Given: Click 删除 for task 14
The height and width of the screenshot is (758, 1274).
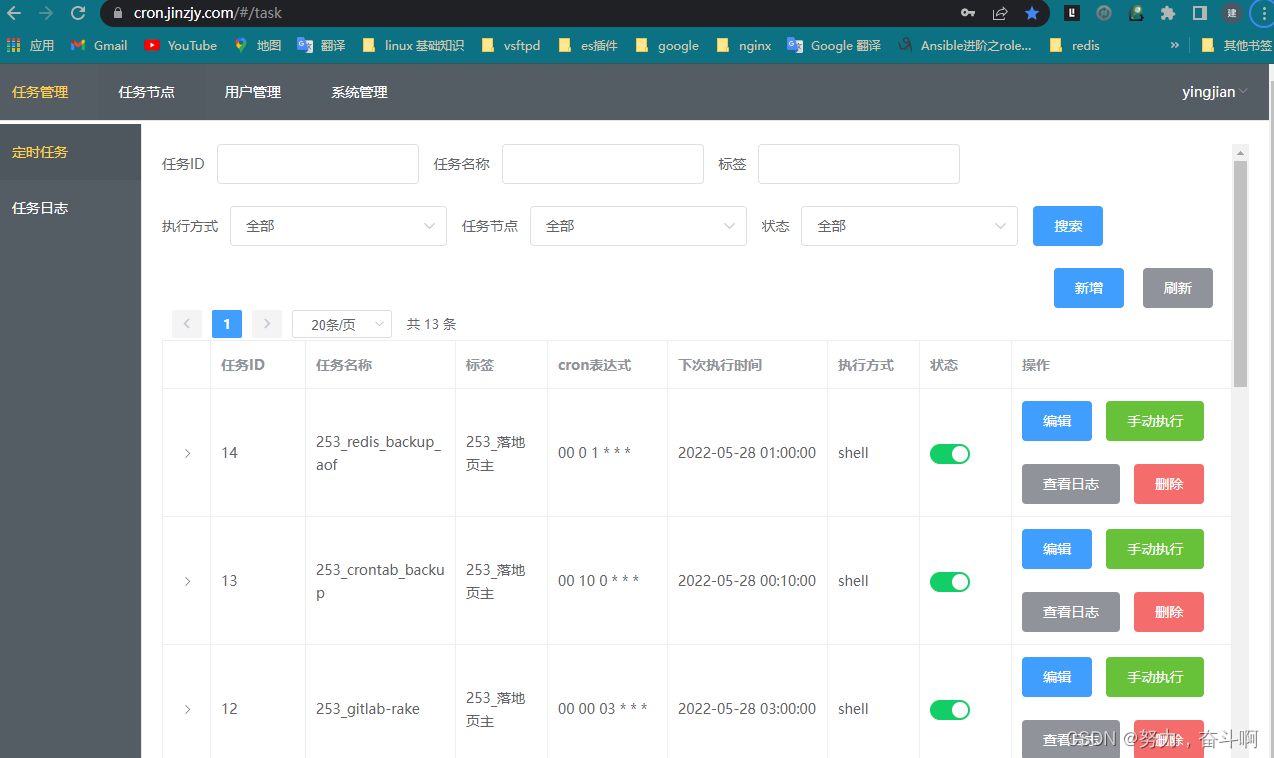Looking at the screenshot, I should coord(1169,484).
